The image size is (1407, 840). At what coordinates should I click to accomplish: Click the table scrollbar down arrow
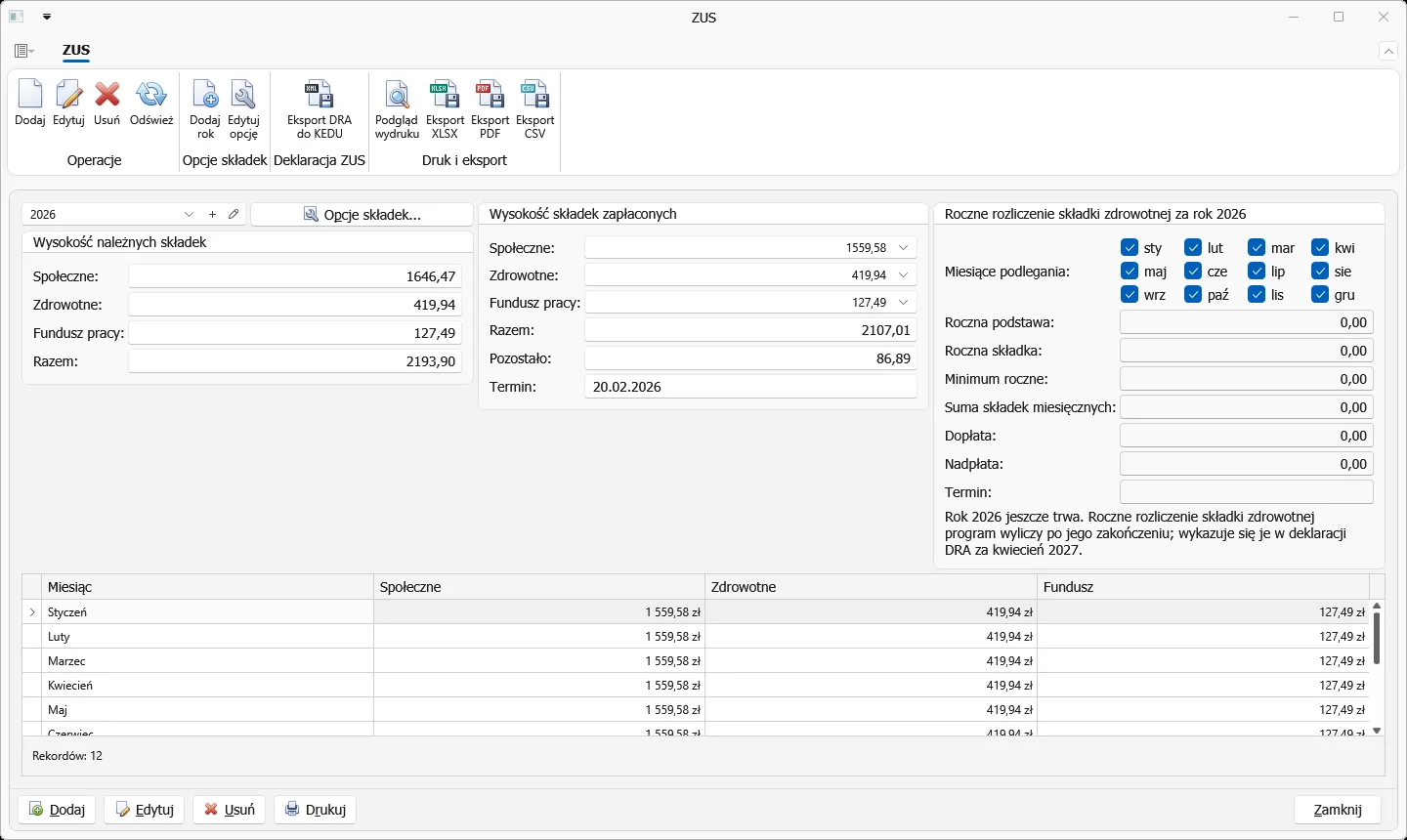[x=1377, y=730]
